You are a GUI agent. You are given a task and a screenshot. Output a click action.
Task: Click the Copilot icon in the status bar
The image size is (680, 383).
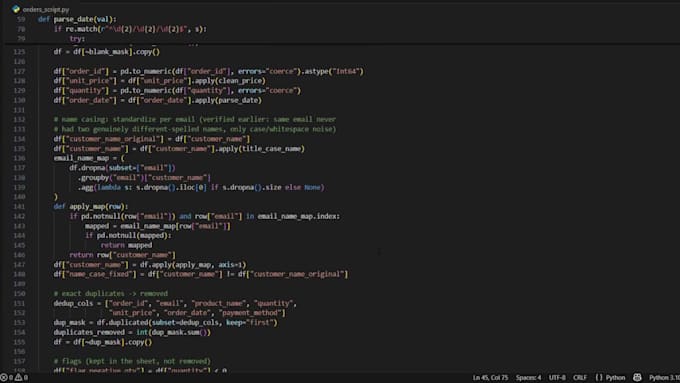637,377
